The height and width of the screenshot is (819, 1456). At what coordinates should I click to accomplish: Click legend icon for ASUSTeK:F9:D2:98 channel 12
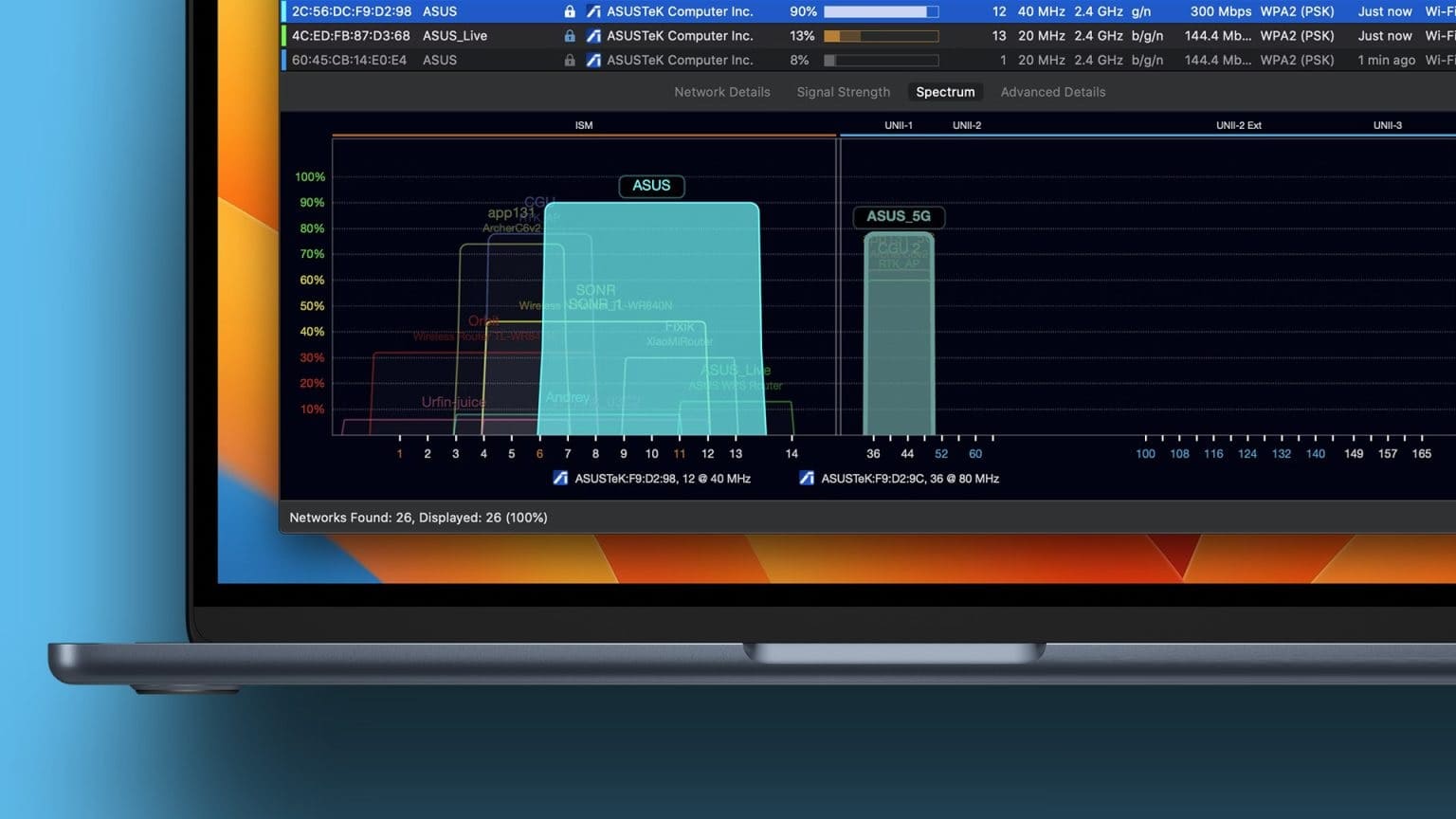(x=560, y=479)
